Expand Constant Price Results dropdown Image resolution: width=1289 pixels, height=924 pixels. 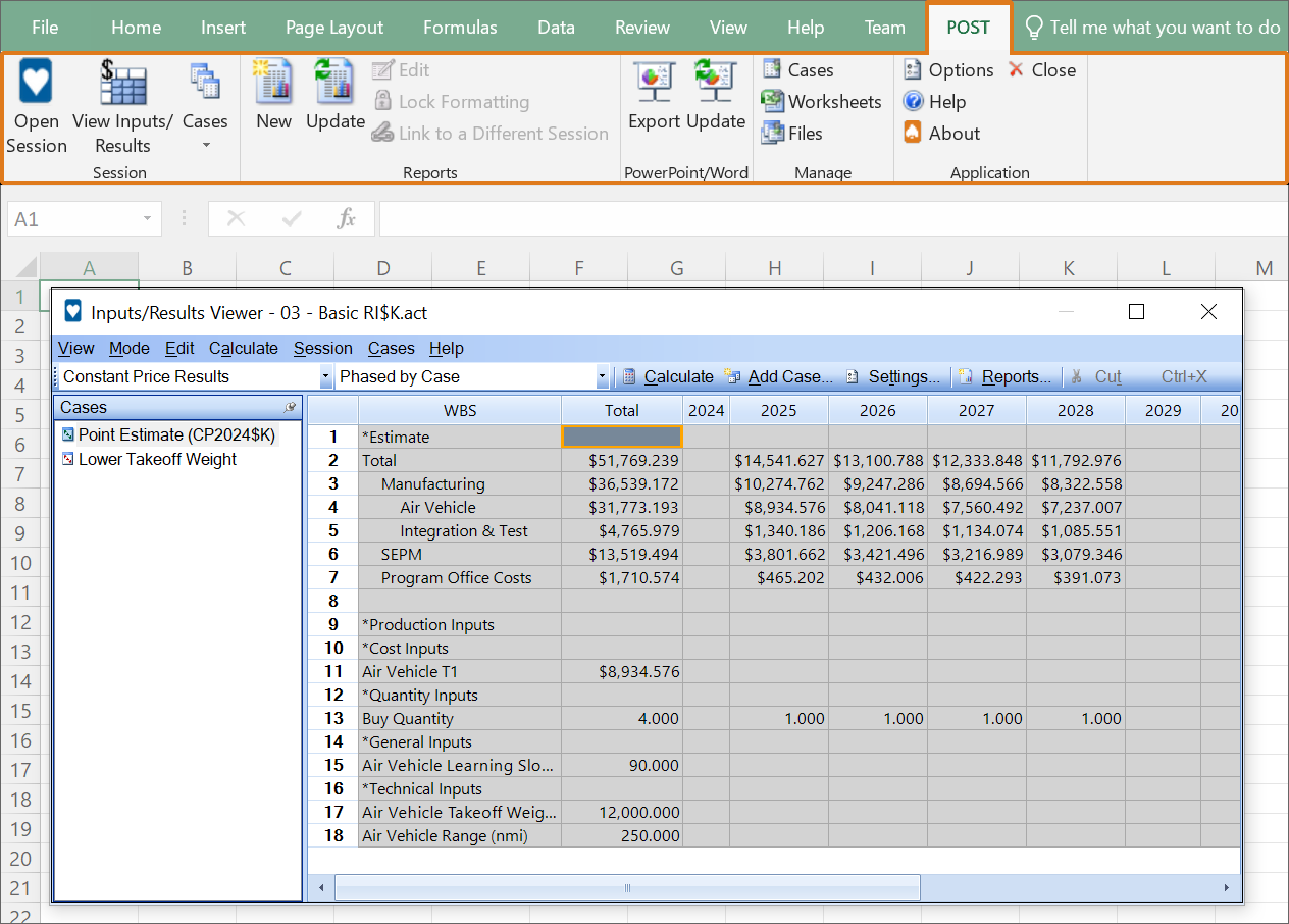click(x=326, y=377)
